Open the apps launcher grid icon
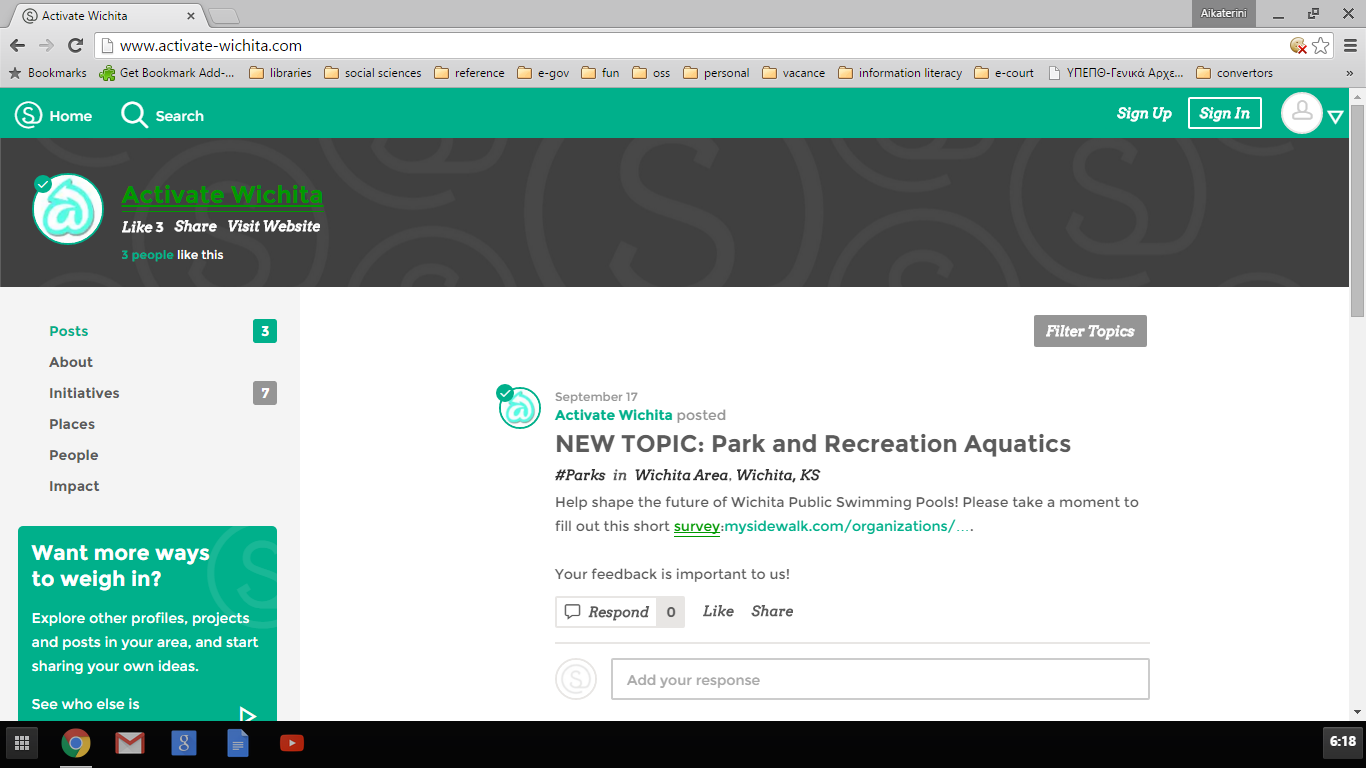The width and height of the screenshot is (1366, 768). (x=21, y=743)
